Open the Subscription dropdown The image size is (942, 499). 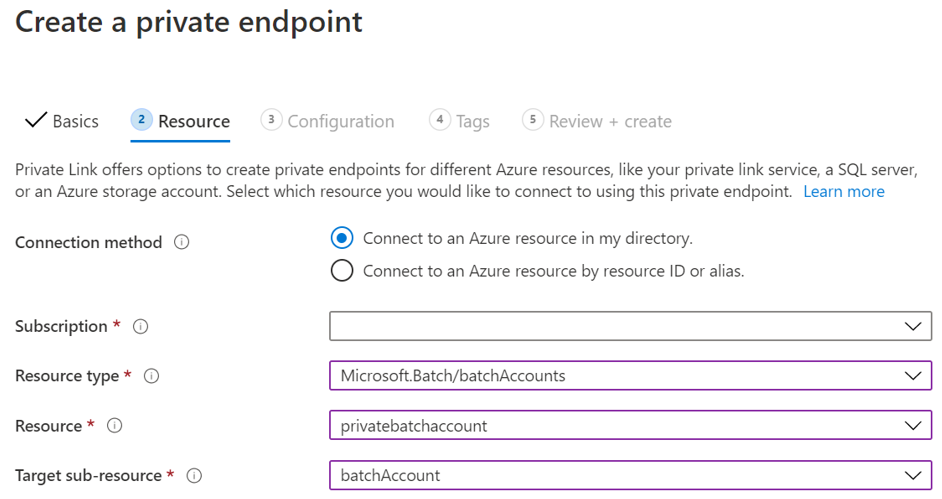630,326
